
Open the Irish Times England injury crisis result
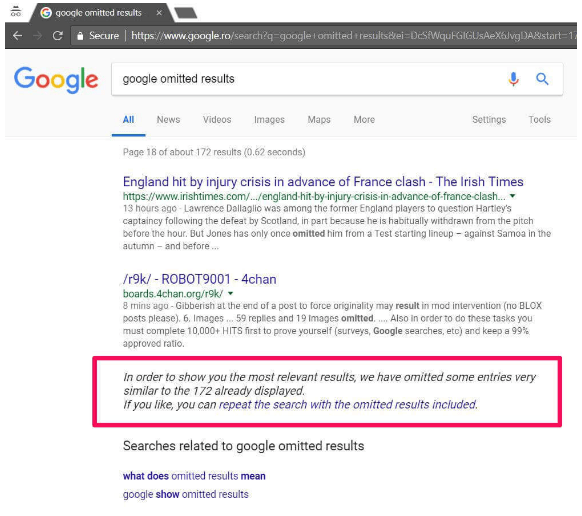pos(323,182)
